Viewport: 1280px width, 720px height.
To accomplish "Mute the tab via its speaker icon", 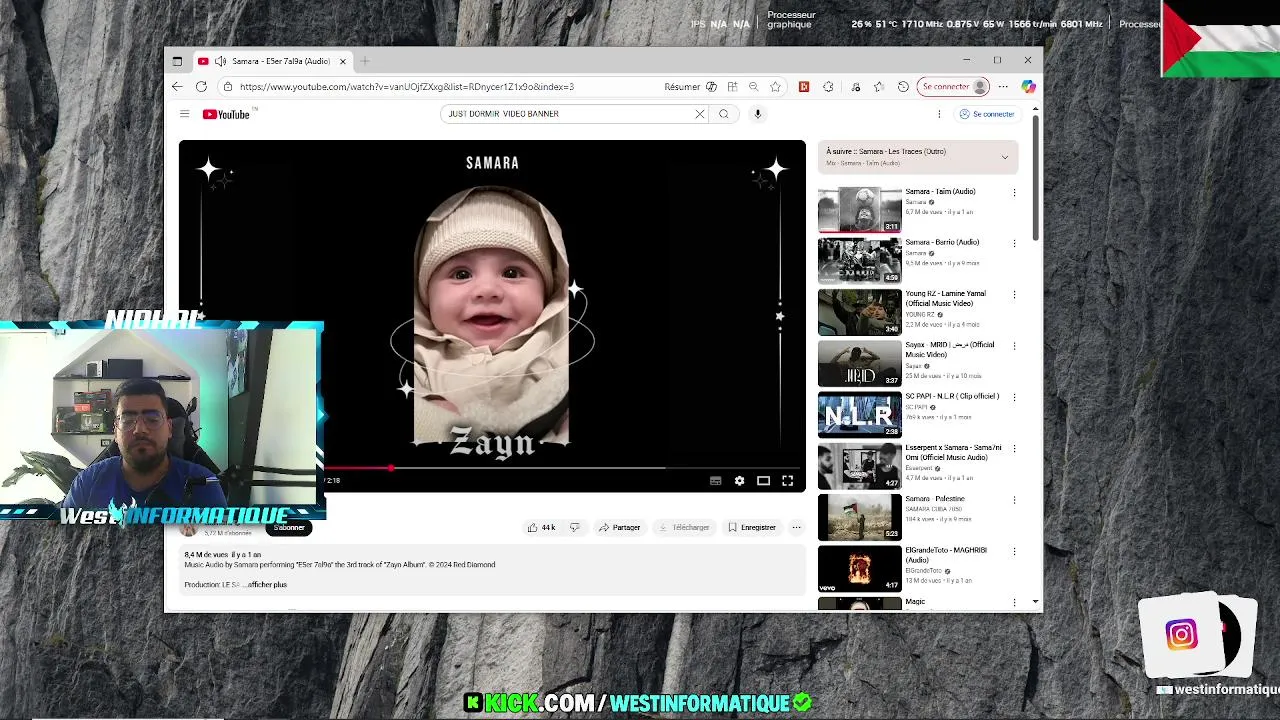I will tap(220, 61).
